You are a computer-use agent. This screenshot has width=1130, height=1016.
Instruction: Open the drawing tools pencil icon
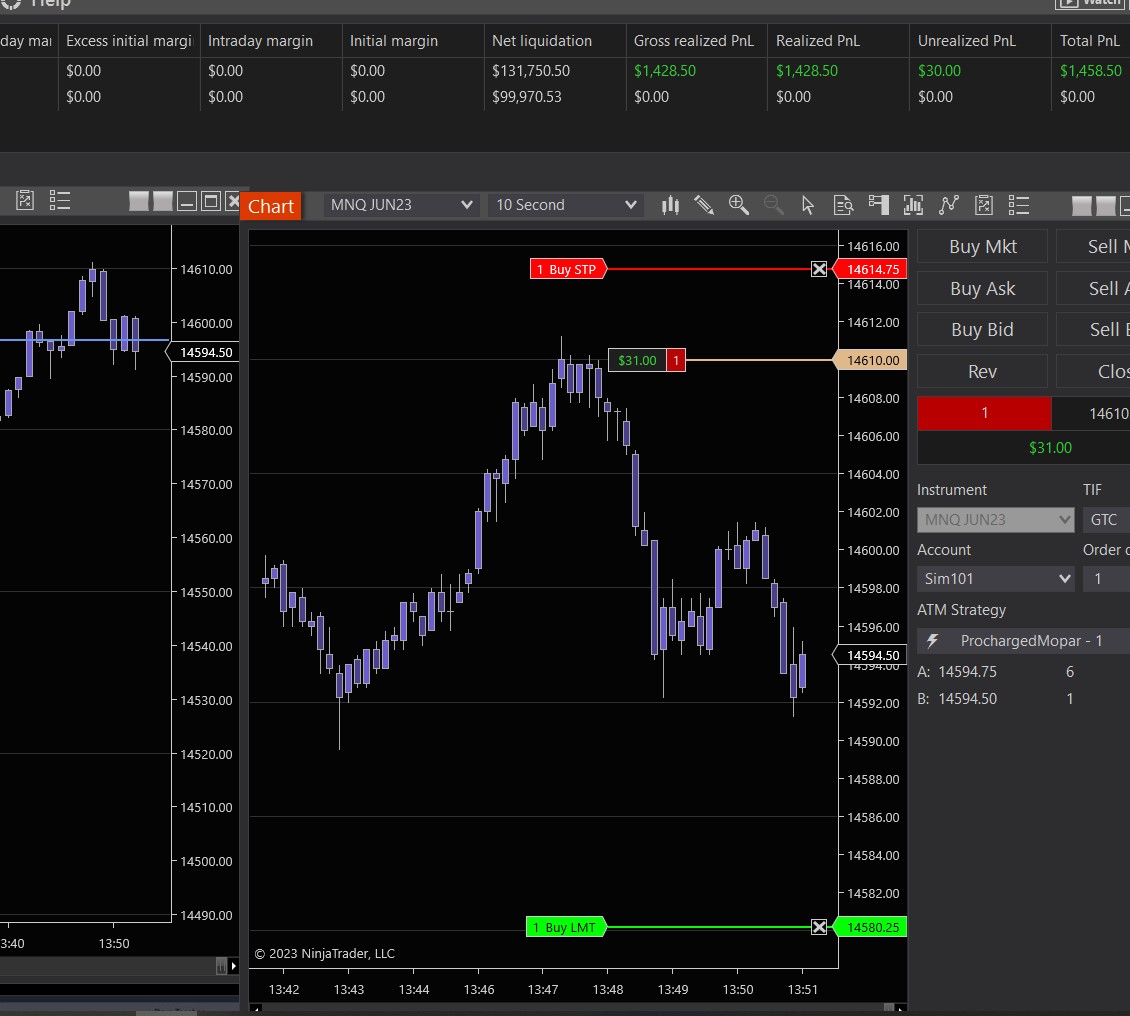pyautogui.click(x=704, y=205)
